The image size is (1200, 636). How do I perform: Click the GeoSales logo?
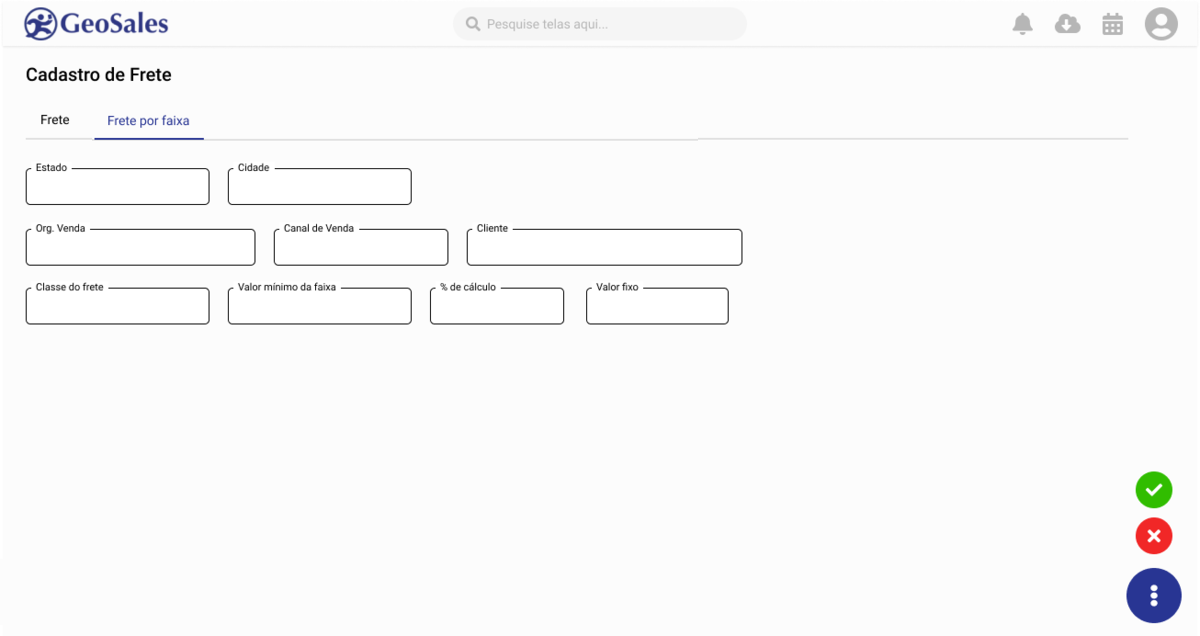coord(96,24)
